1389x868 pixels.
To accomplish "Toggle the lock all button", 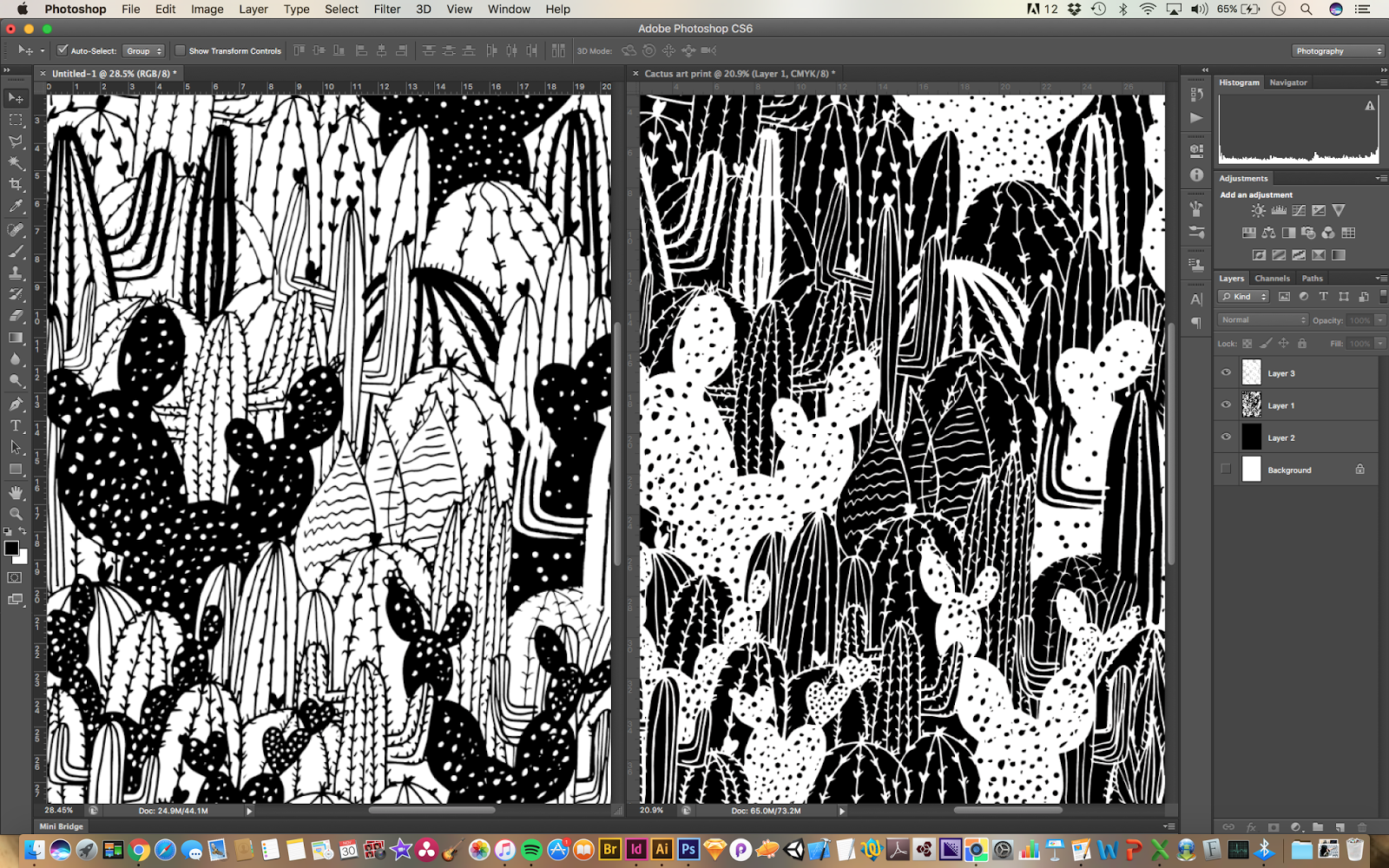I will click(x=1302, y=344).
